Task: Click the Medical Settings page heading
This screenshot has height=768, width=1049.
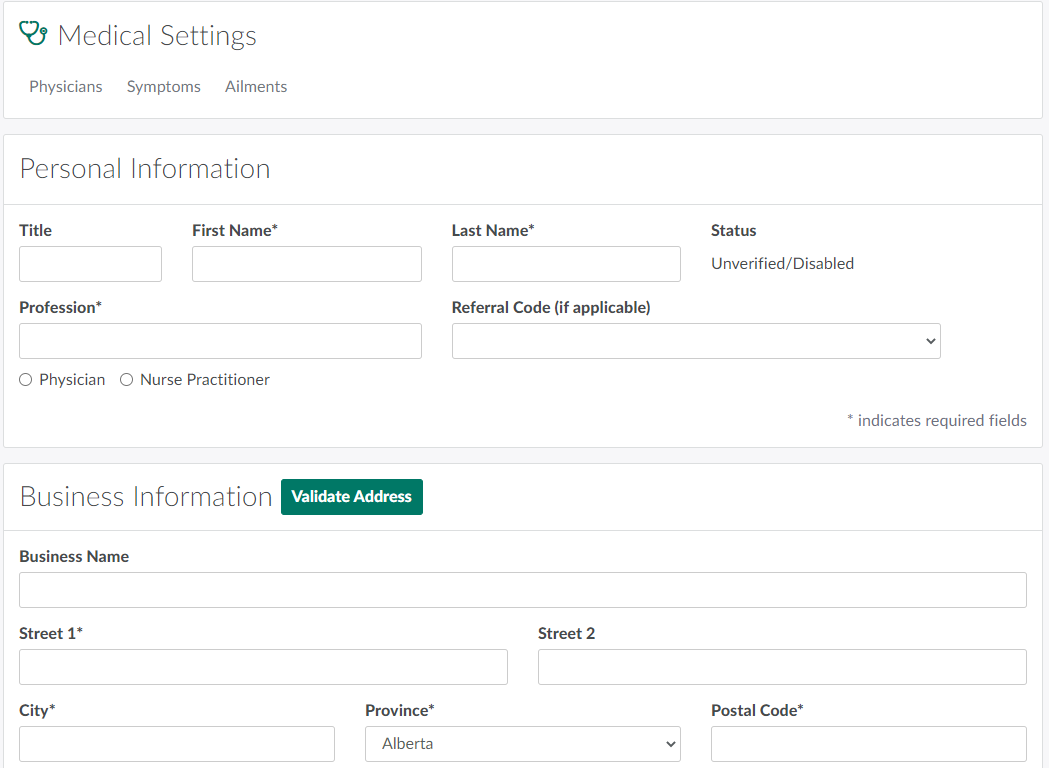Action: tap(157, 36)
